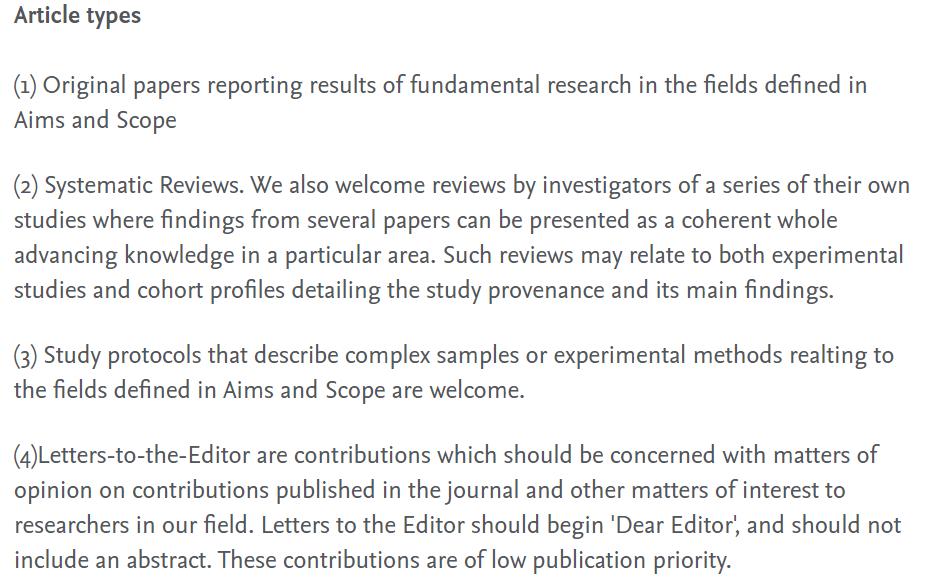Click "Aims and Scope" in item one

coord(95,120)
